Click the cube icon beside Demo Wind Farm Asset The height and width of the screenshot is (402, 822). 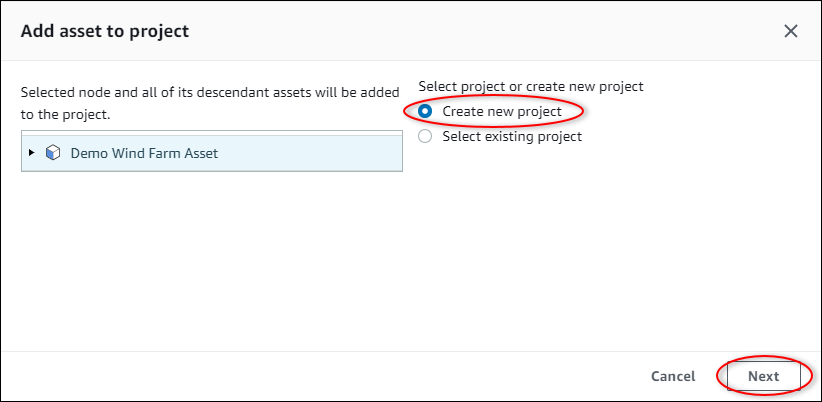(53, 153)
